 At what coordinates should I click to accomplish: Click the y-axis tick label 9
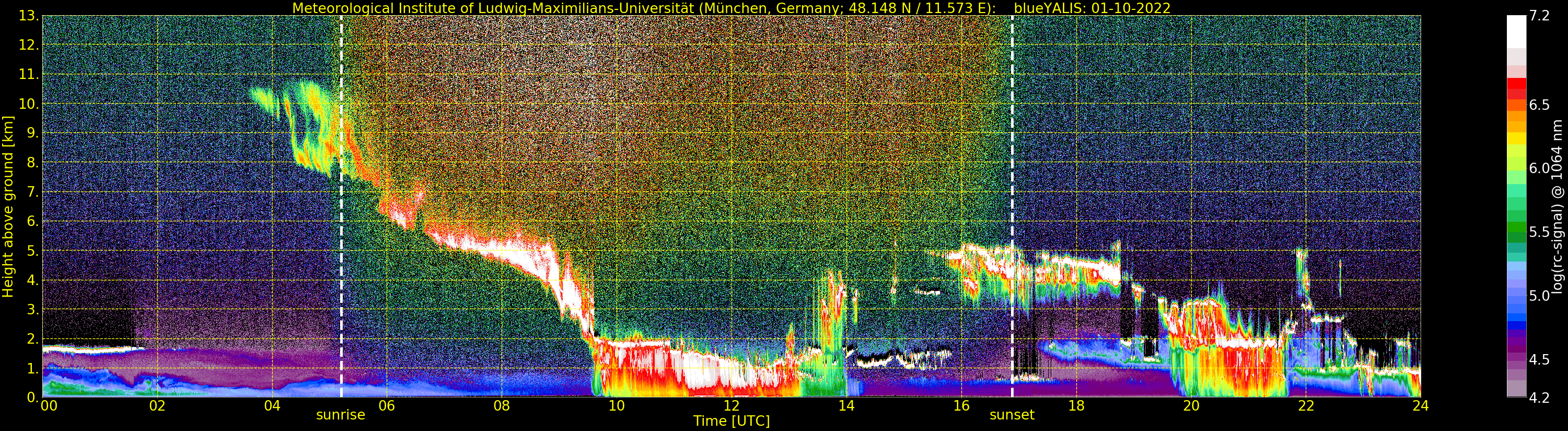click(x=33, y=133)
